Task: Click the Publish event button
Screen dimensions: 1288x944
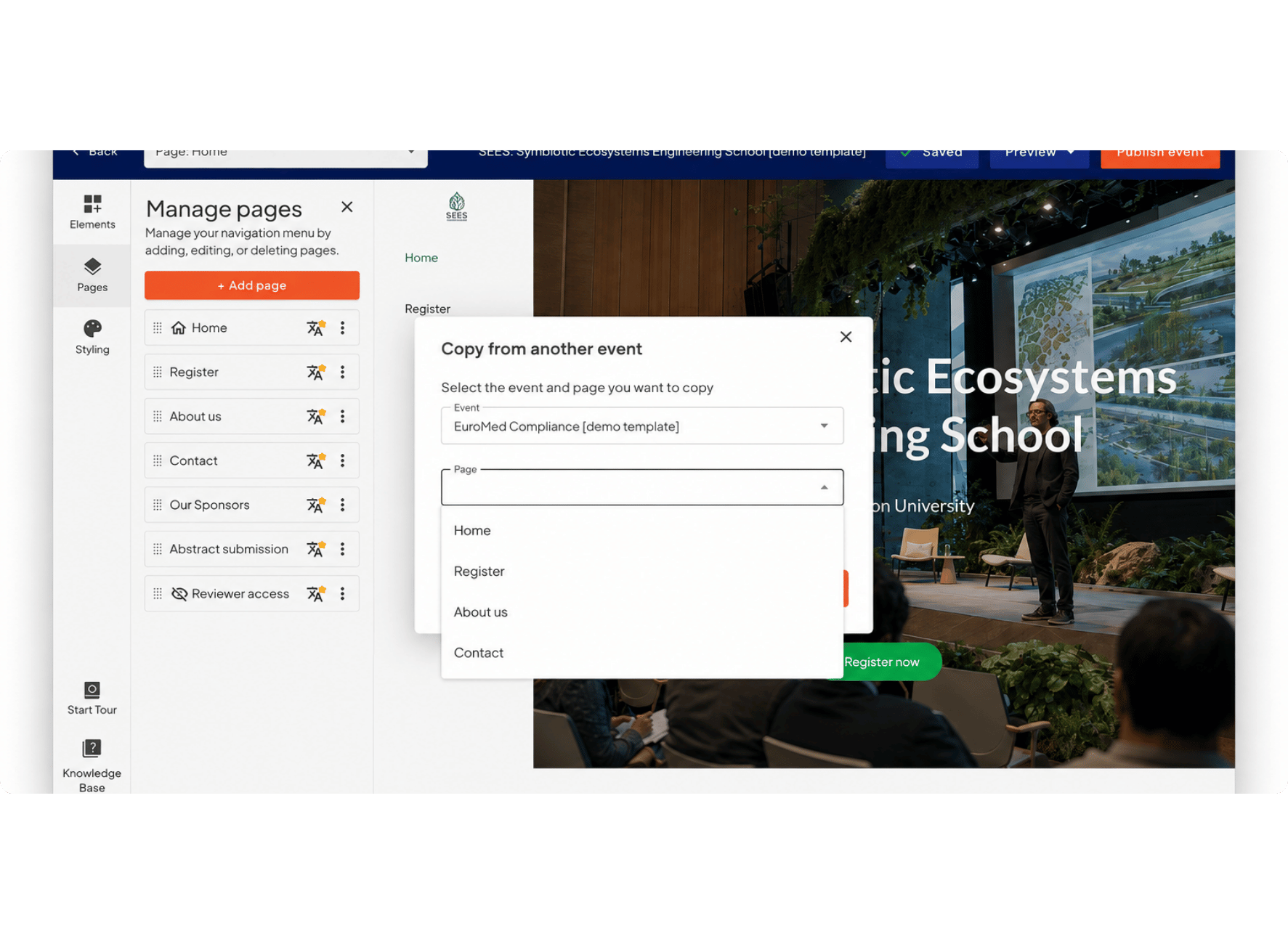Action: (x=1160, y=154)
